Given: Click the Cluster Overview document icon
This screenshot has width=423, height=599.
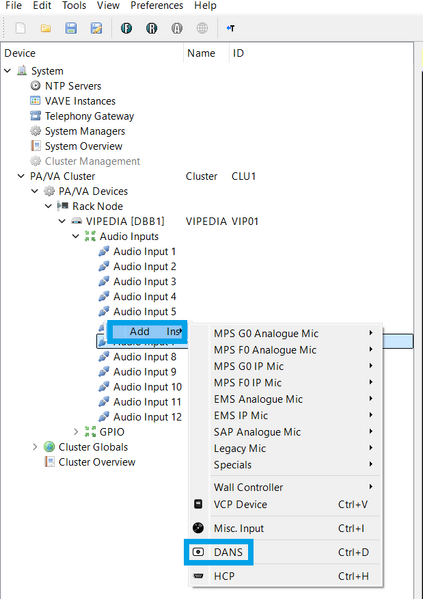Looking at the screenshot, I should tap(49, 462).
